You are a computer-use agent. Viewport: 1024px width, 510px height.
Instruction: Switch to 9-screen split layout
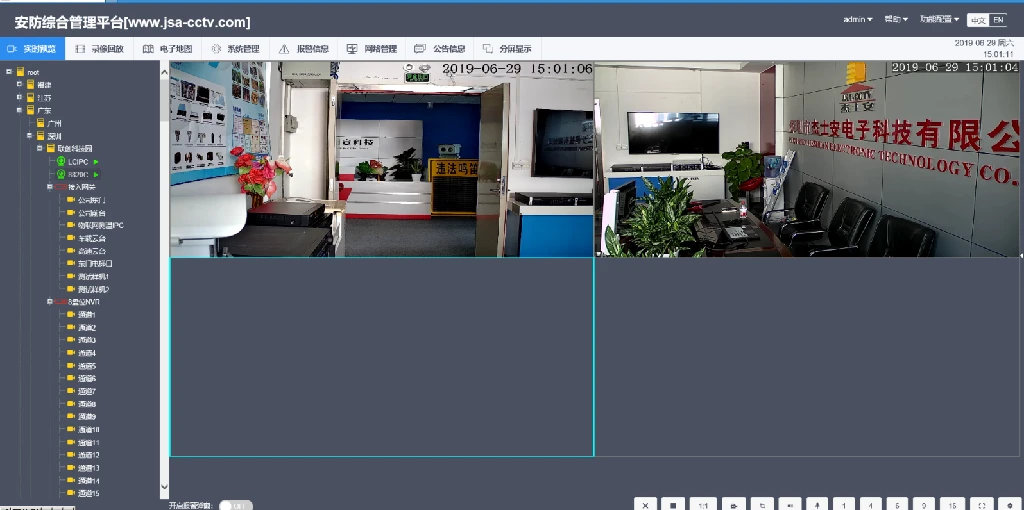point(924,505)
